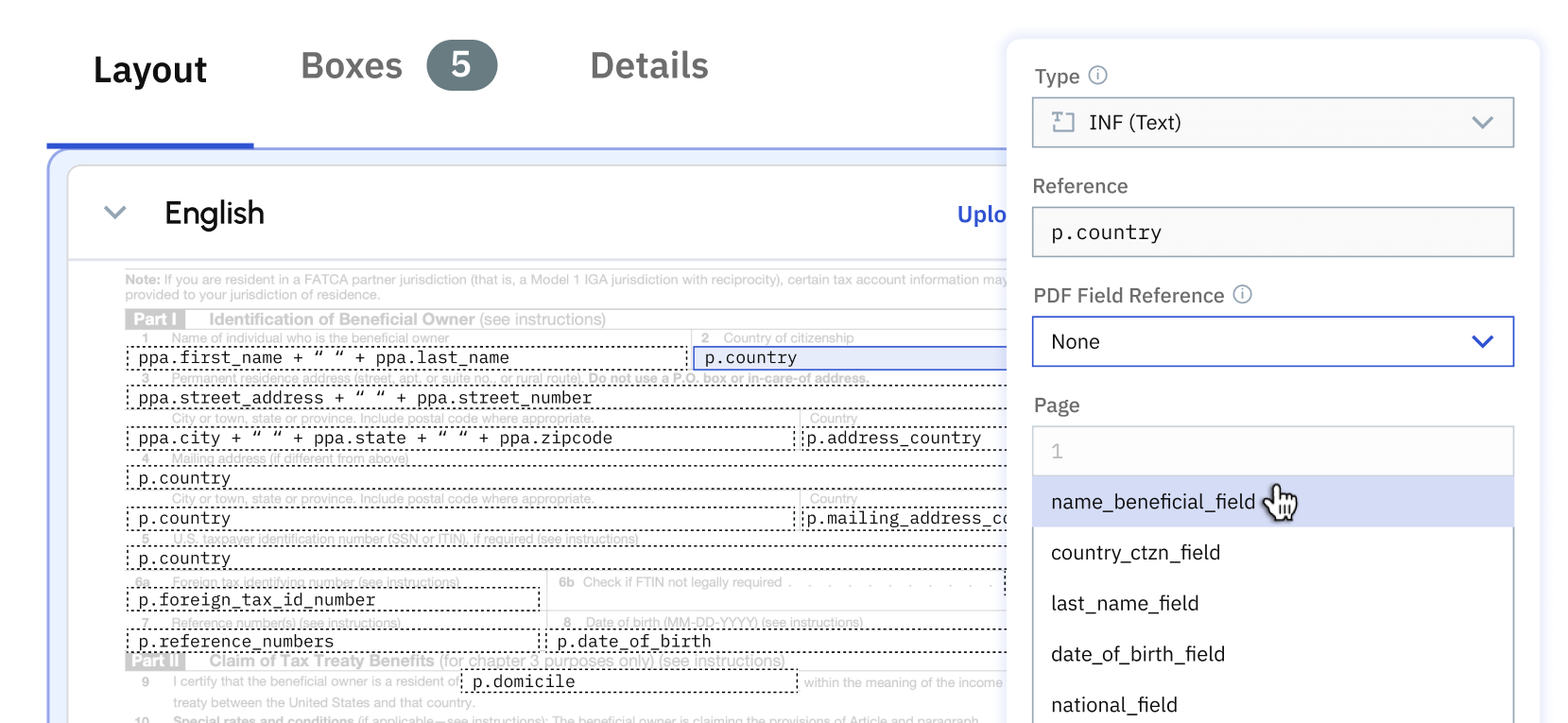Switch to the Boxes tab

352,66
